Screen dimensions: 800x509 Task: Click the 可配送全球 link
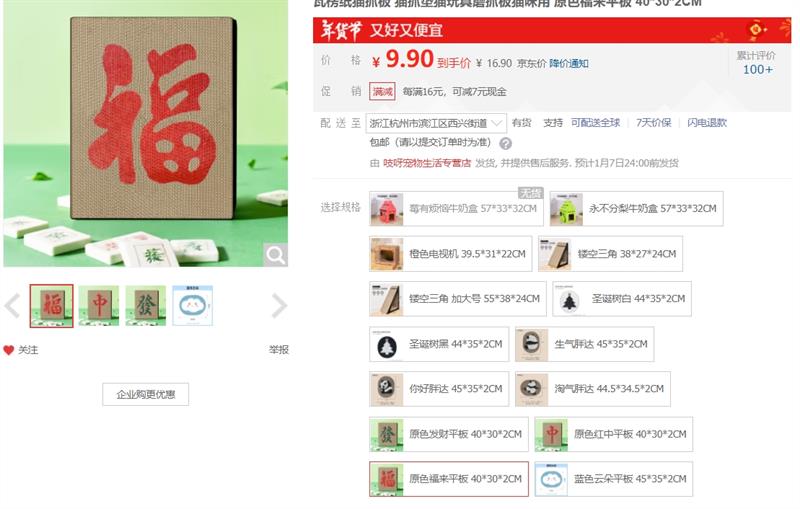click(x=595, y=123)
